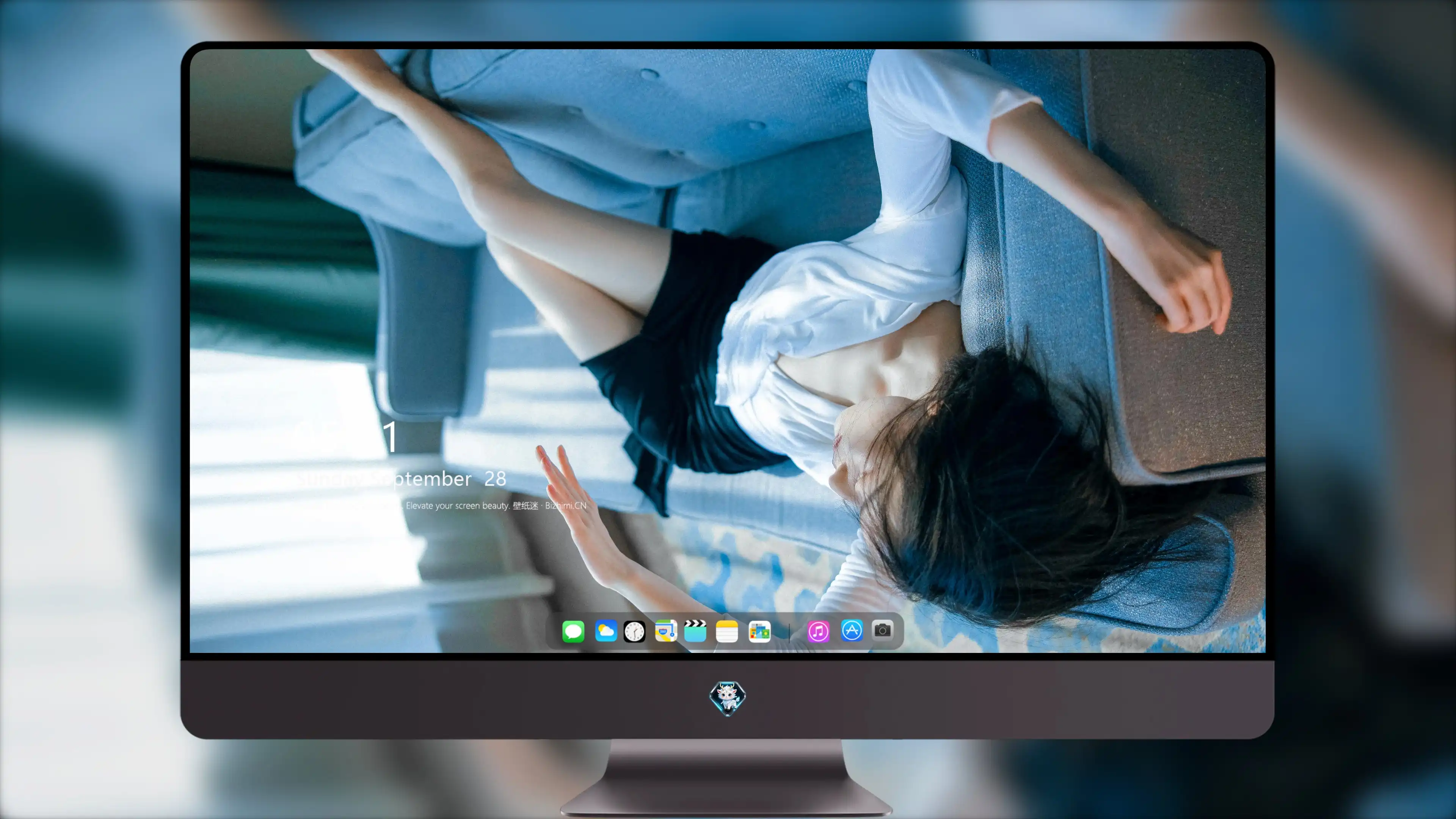Click the dragon mascot logo on monitor chin

[728, 698]
